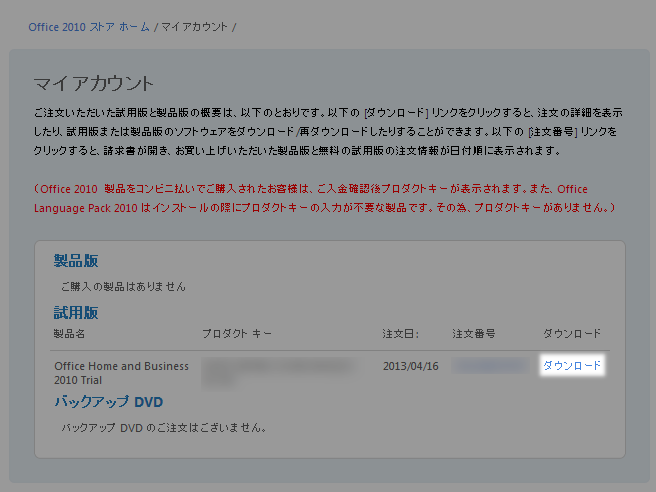Click the 注文番号 column header
The image size is (656, 492).
click(x=474, y=334)
